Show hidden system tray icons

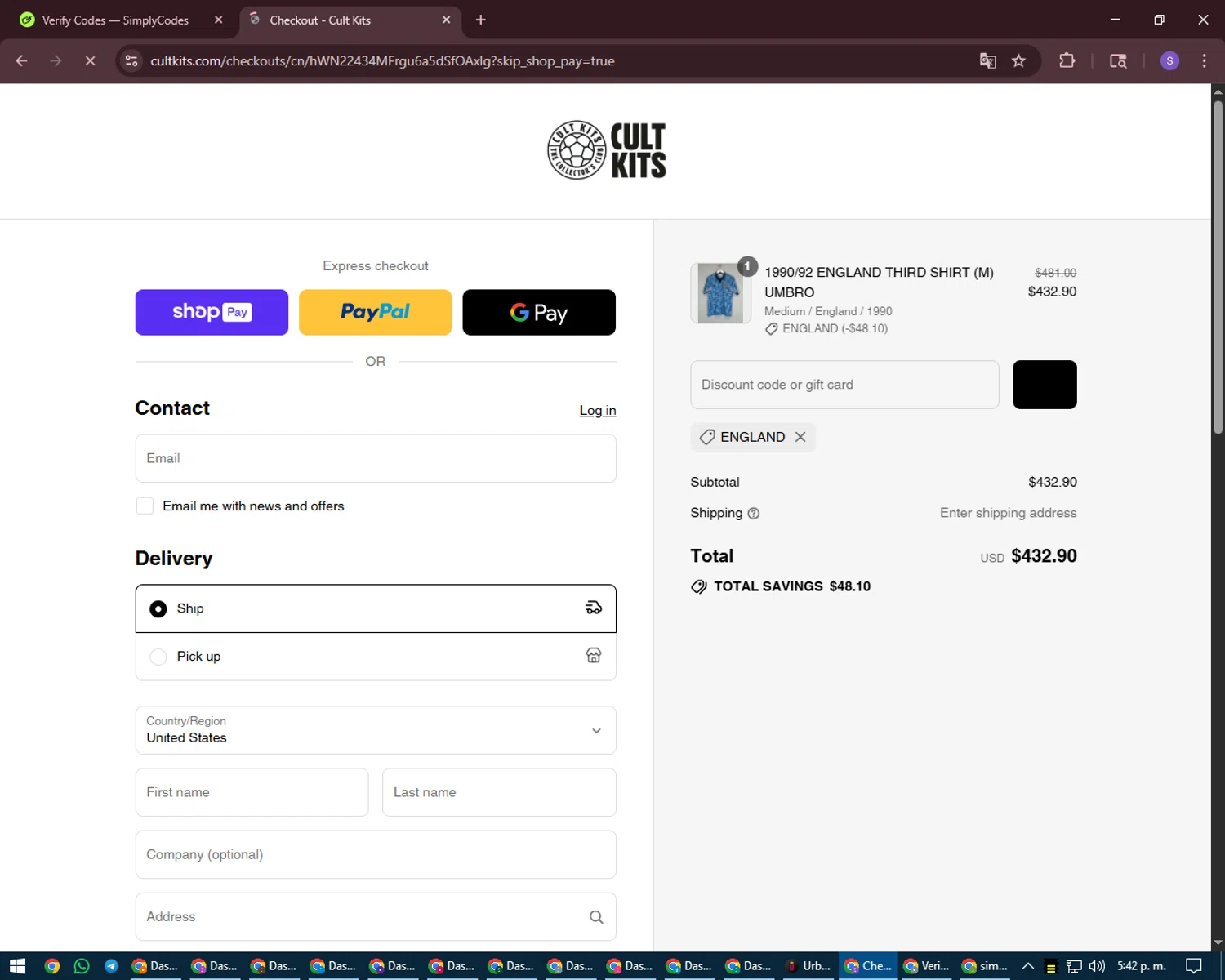click(1028, 966)
